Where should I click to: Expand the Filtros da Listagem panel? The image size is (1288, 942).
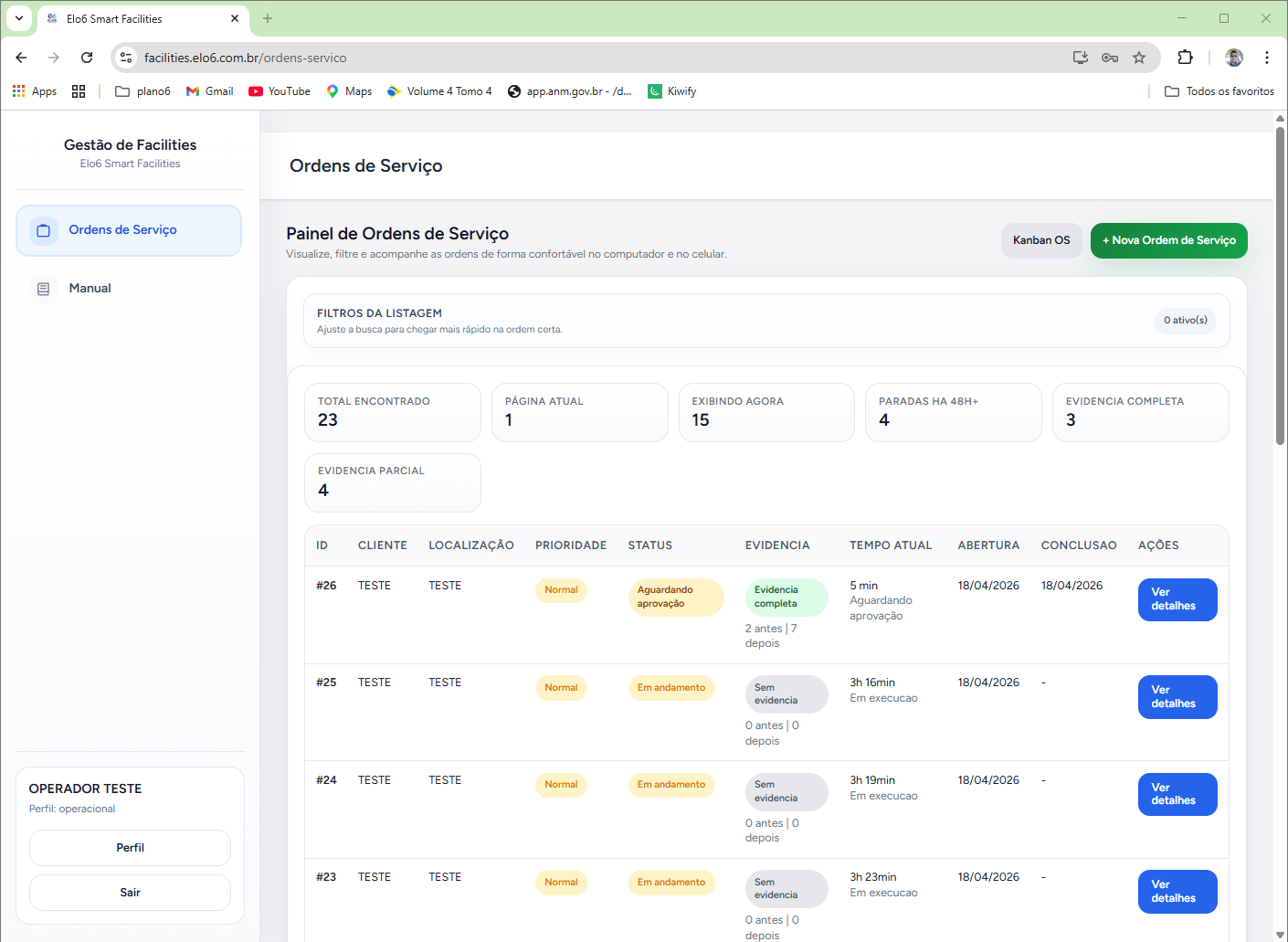pyautogui.click(x=766, y=321)
